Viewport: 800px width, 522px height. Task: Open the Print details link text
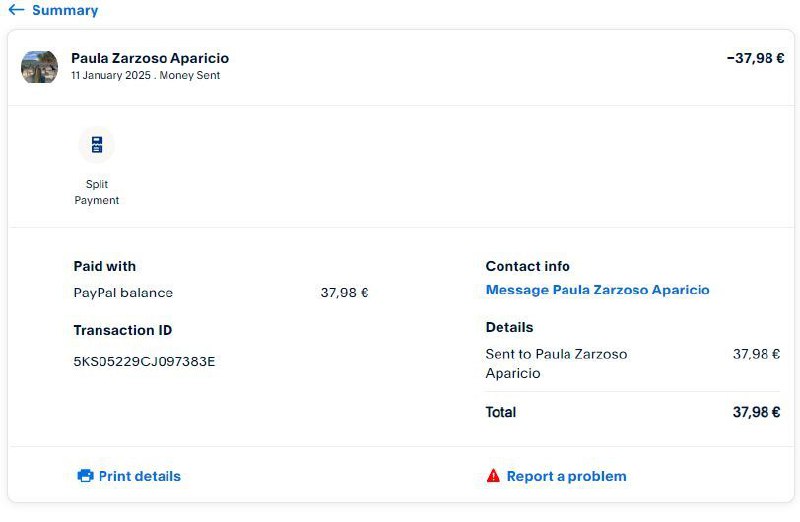pos(140,476)
